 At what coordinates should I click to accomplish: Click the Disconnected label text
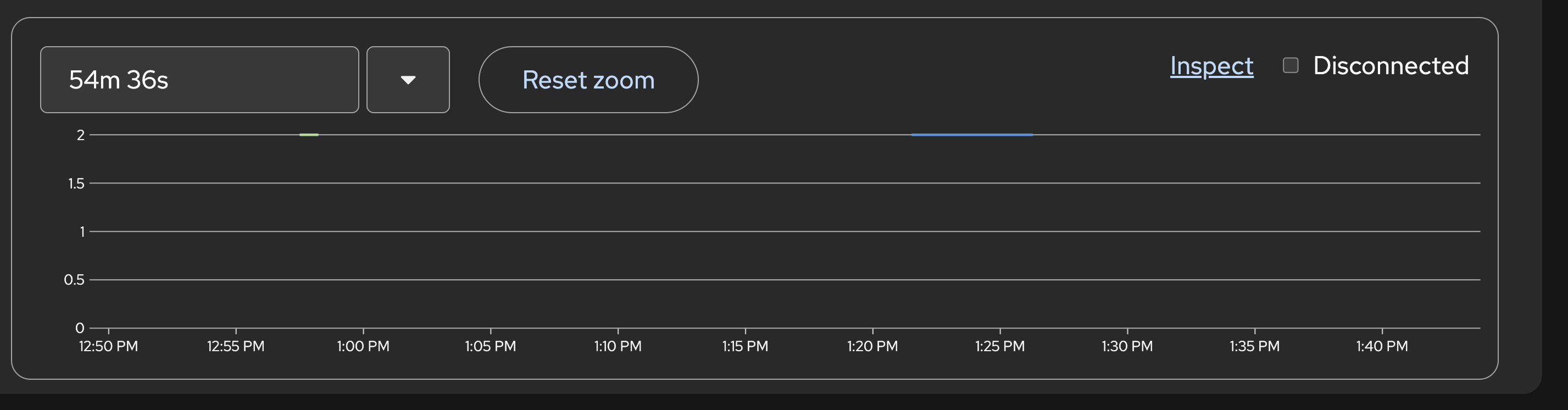pos(1390,66)
